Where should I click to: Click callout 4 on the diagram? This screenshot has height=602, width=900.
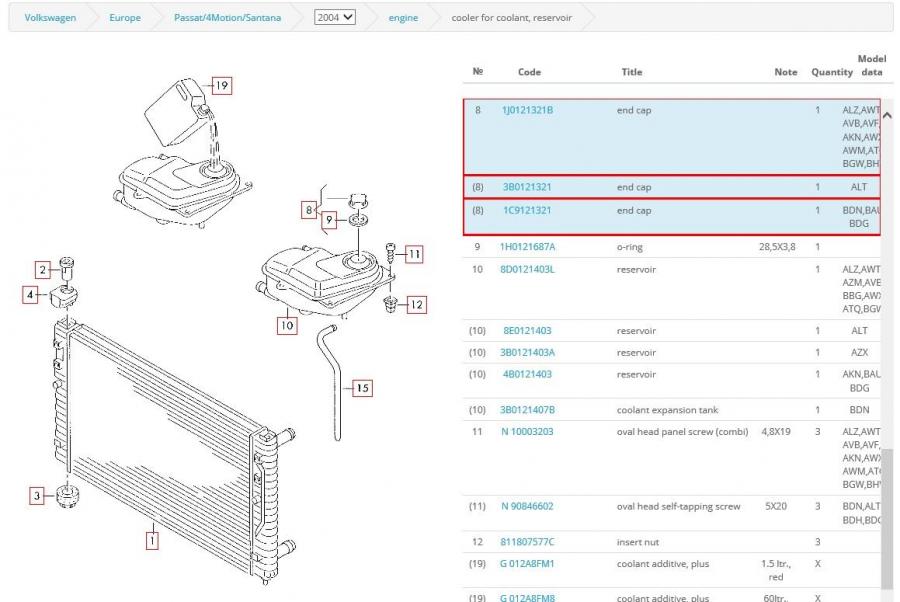coord(32,294)
